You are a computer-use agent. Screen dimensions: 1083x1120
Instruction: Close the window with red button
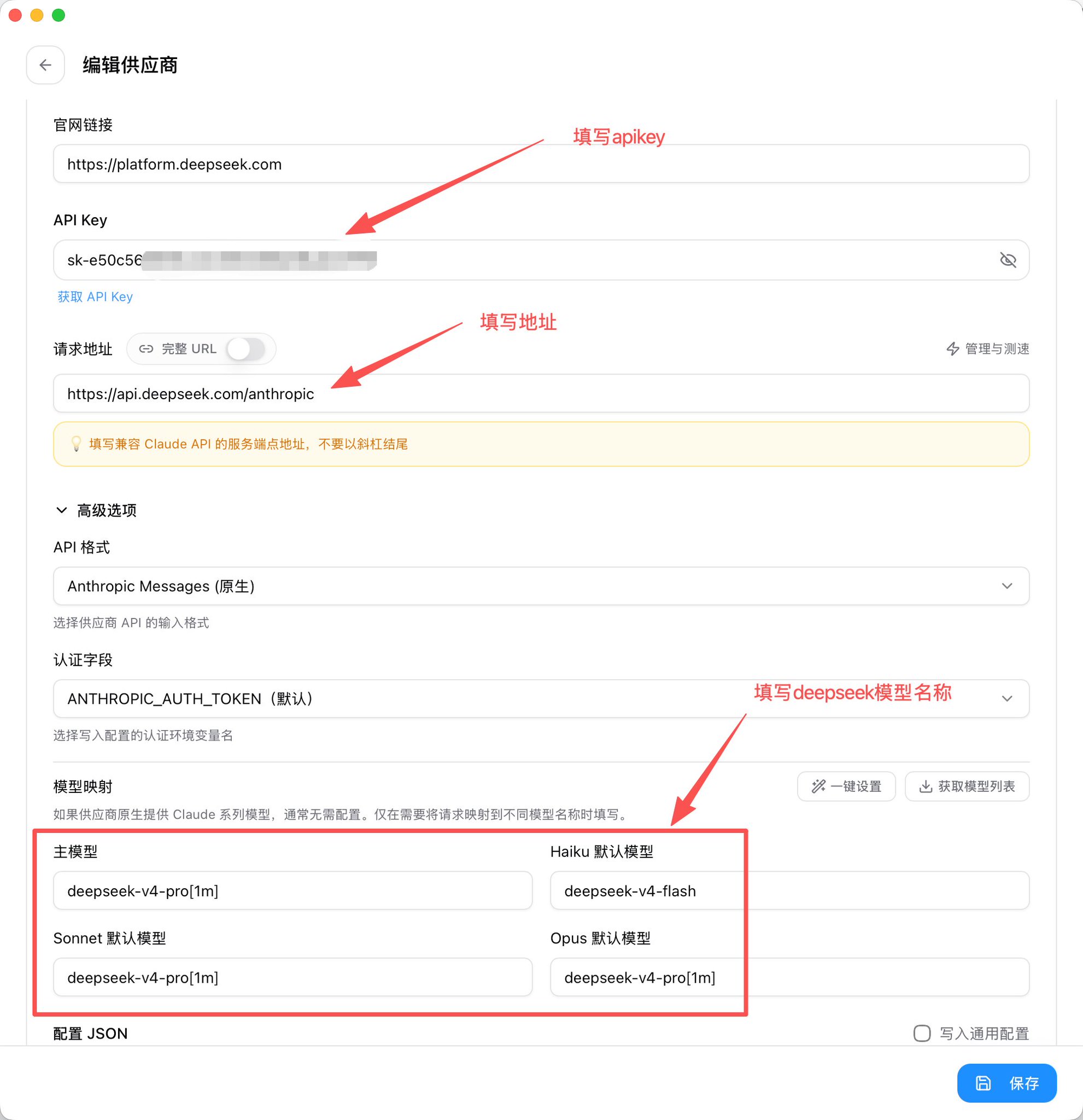tap(15, 15)
